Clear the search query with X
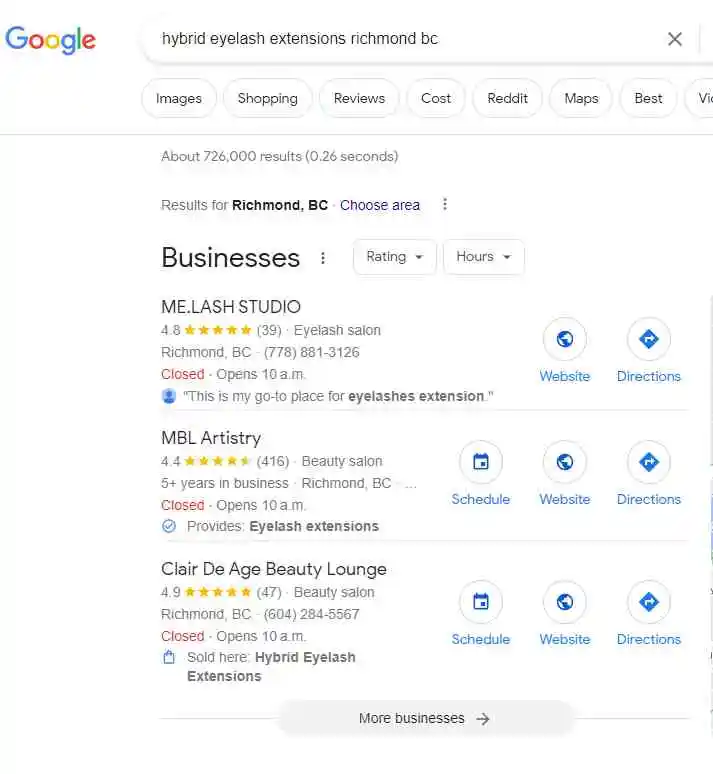The image size is (713, 774). click(x=675, y=39)
